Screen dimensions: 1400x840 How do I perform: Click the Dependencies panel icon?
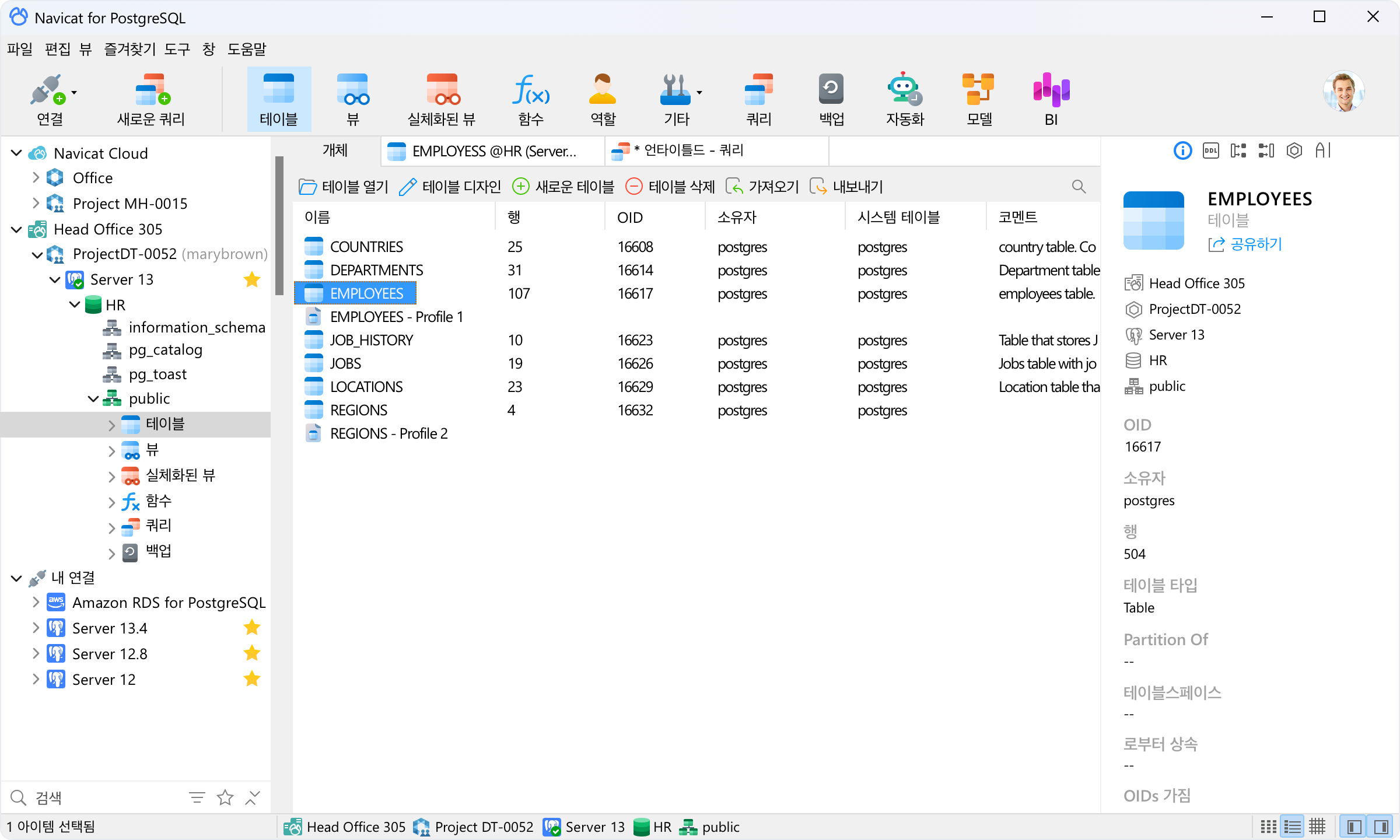[x=1266, y=151]
